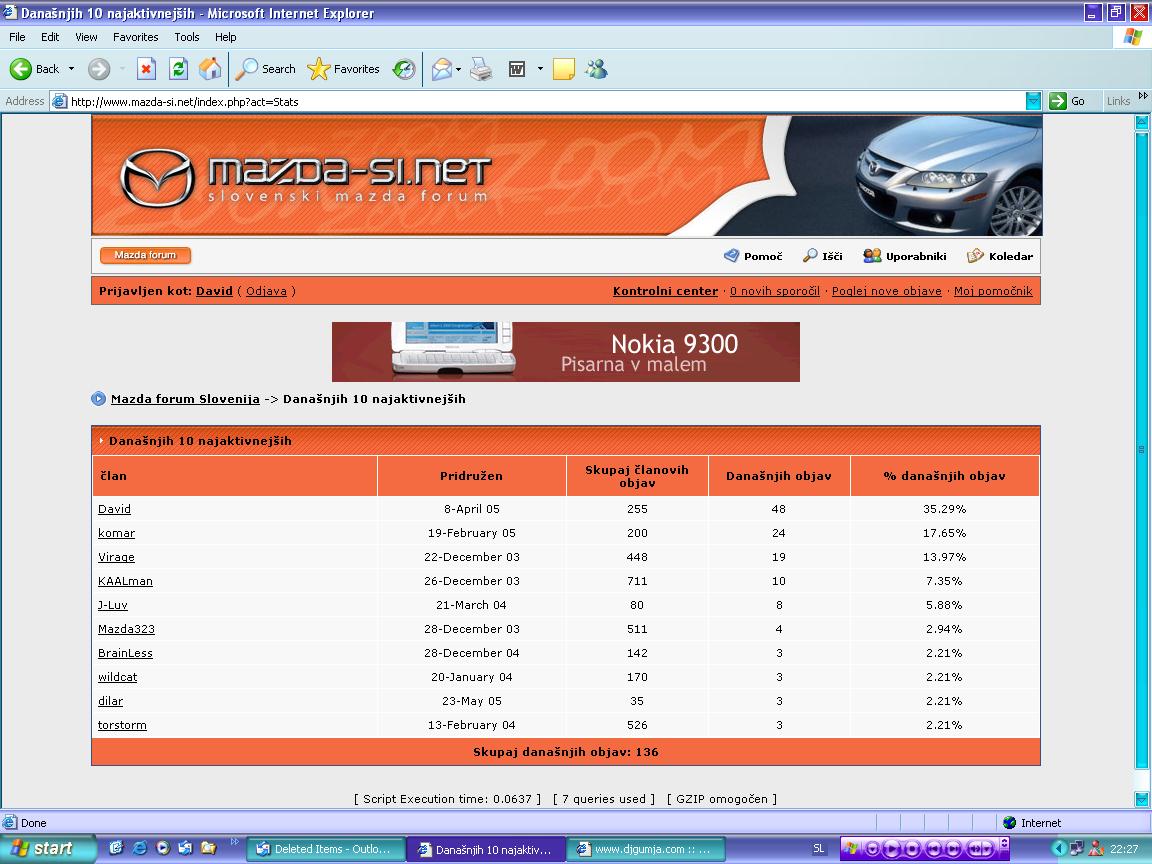Image resolution: width=1152 pixels, height=864 pixels.
Task: Click the Uporabniki members link
Action: (904, 256)
